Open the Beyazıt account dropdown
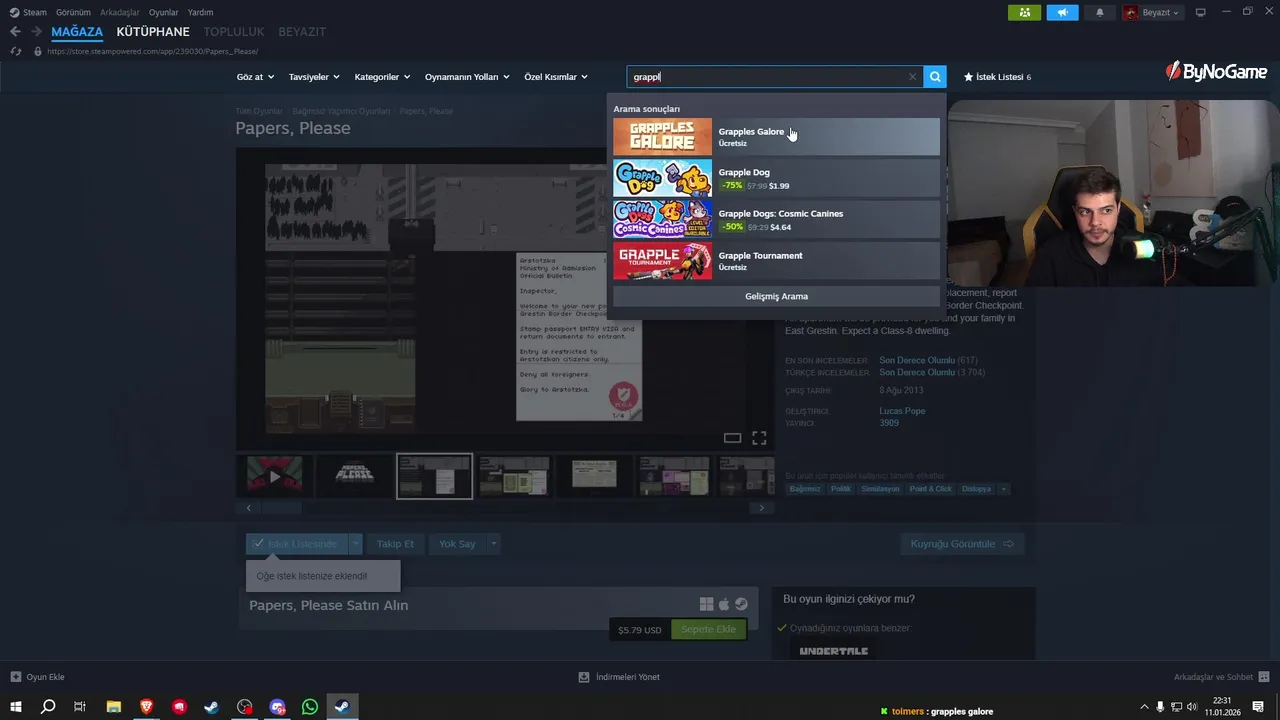The image size is (1280, 720). [1152, 13]
